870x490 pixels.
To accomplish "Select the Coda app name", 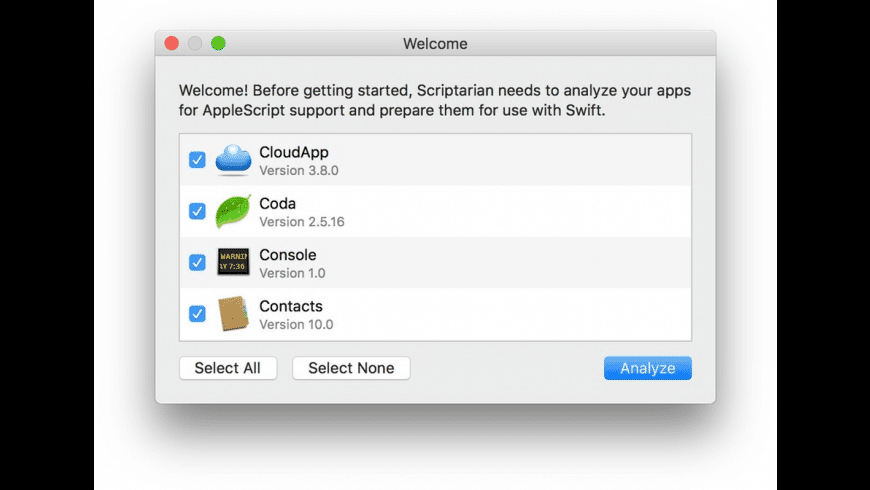I will pyautogui.click(x=277, y=204).
